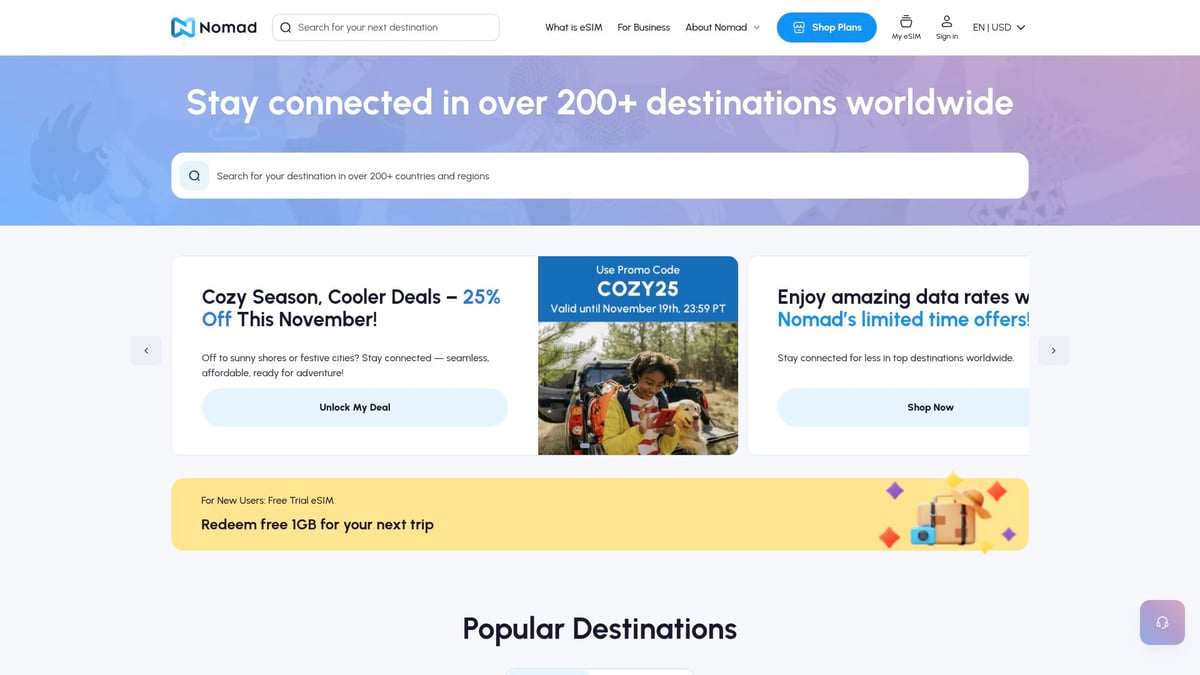Open the EN | USD language selector
This screenshot has height=675, width=1200.
click(999, 27)
